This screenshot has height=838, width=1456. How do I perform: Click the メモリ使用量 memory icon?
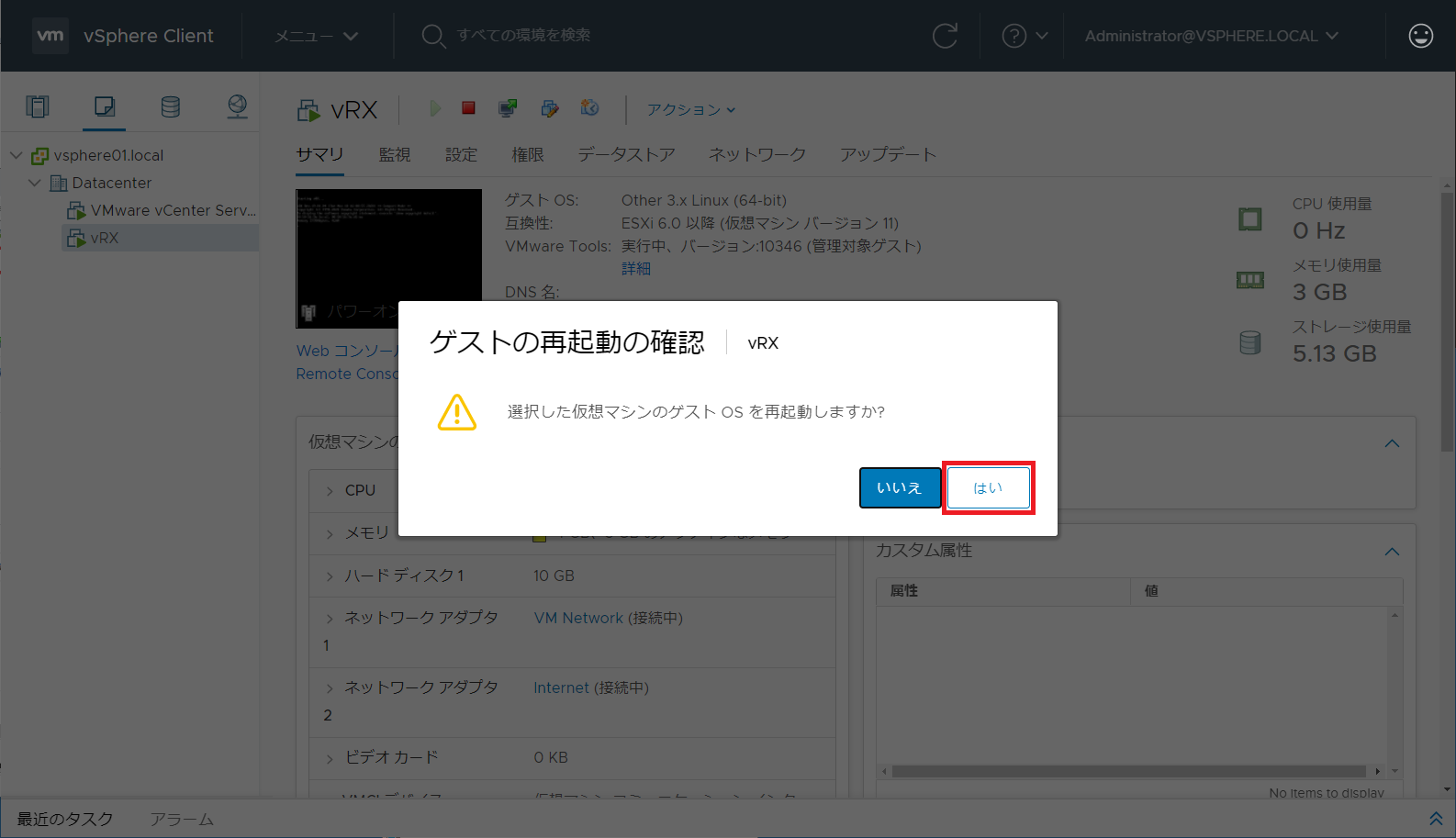pos(1250,280)
